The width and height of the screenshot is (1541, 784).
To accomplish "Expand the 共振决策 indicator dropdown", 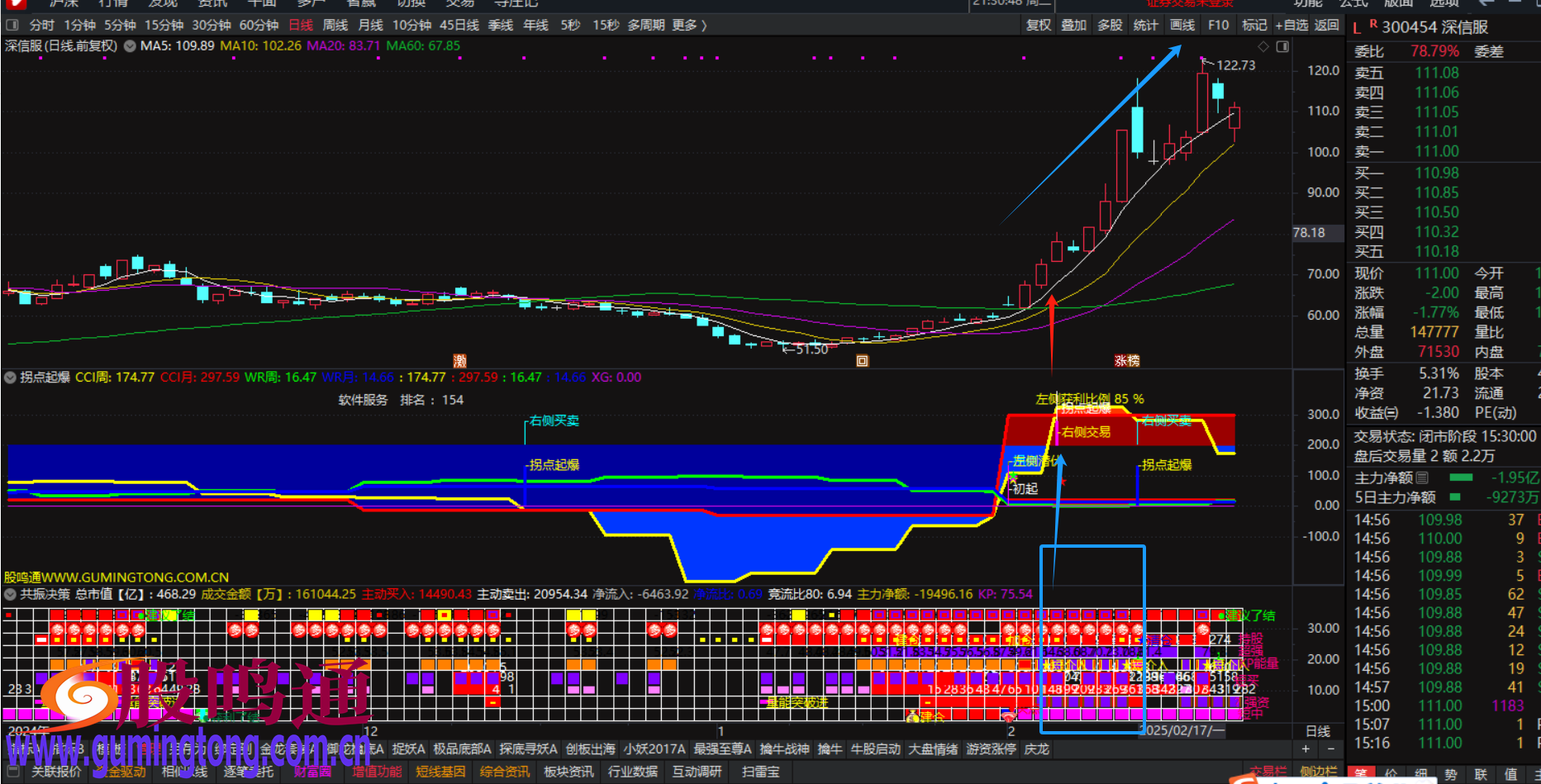I will tap(10, 594).
